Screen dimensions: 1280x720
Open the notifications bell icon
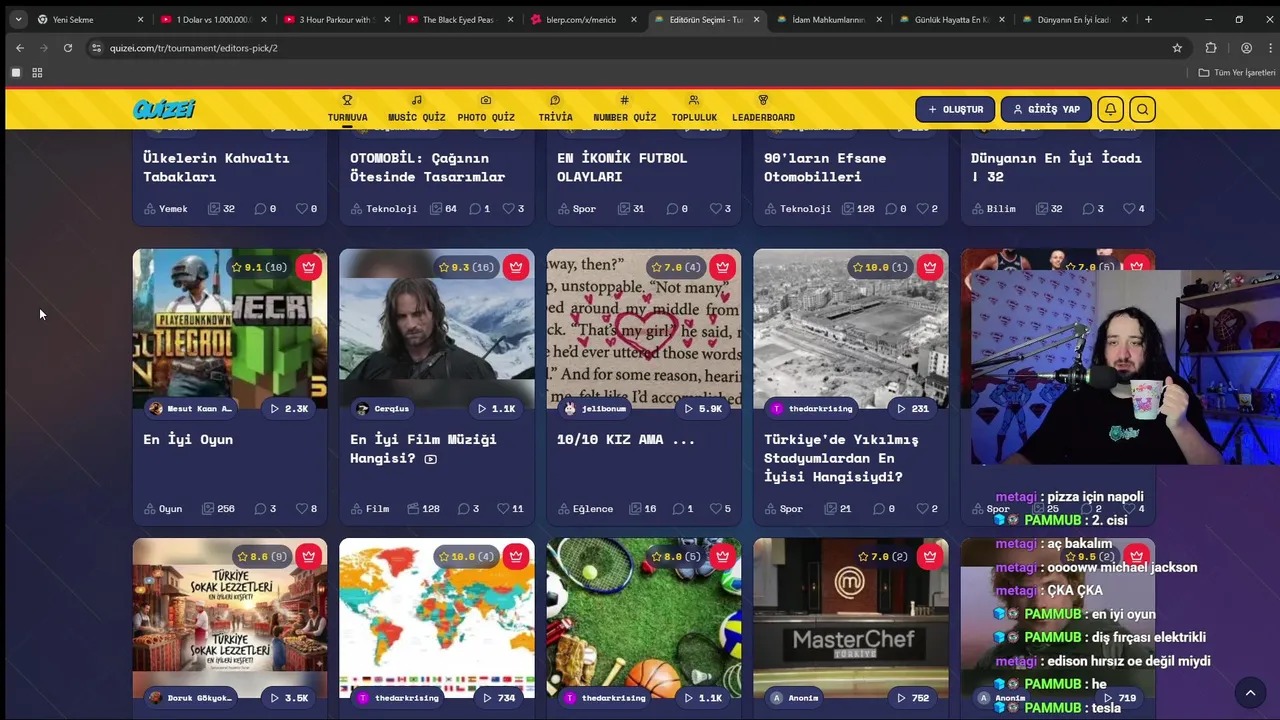point(1110,109)
